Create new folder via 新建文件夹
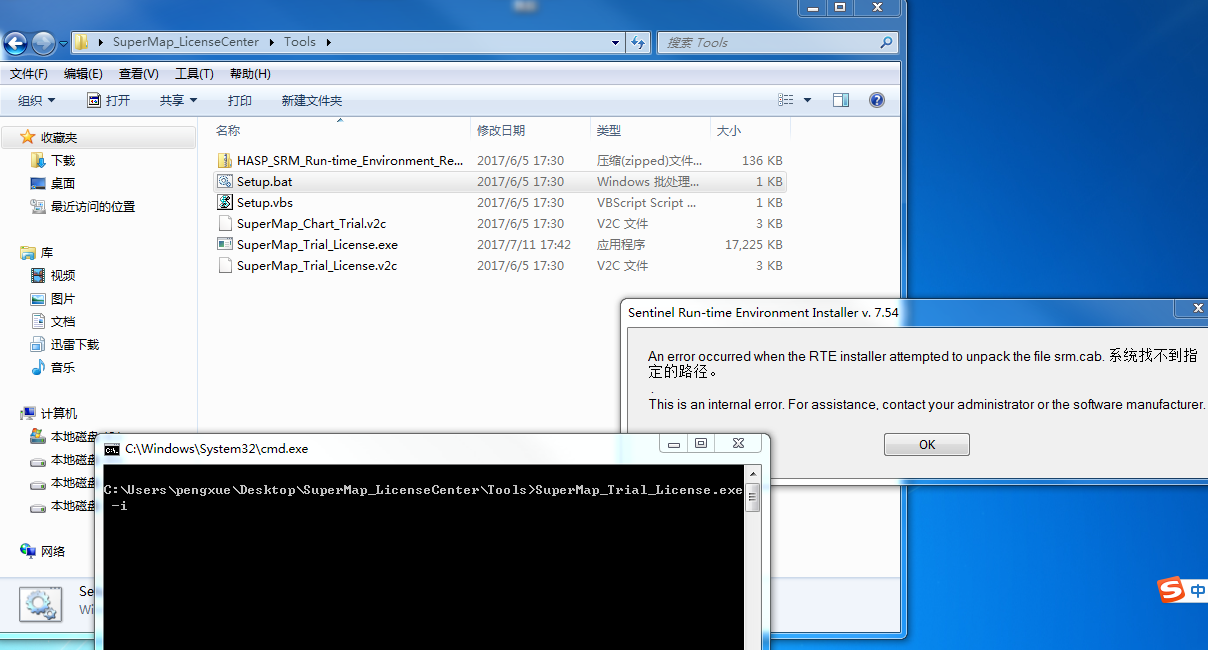This screenshot has height=650, width=1208. 312,100
